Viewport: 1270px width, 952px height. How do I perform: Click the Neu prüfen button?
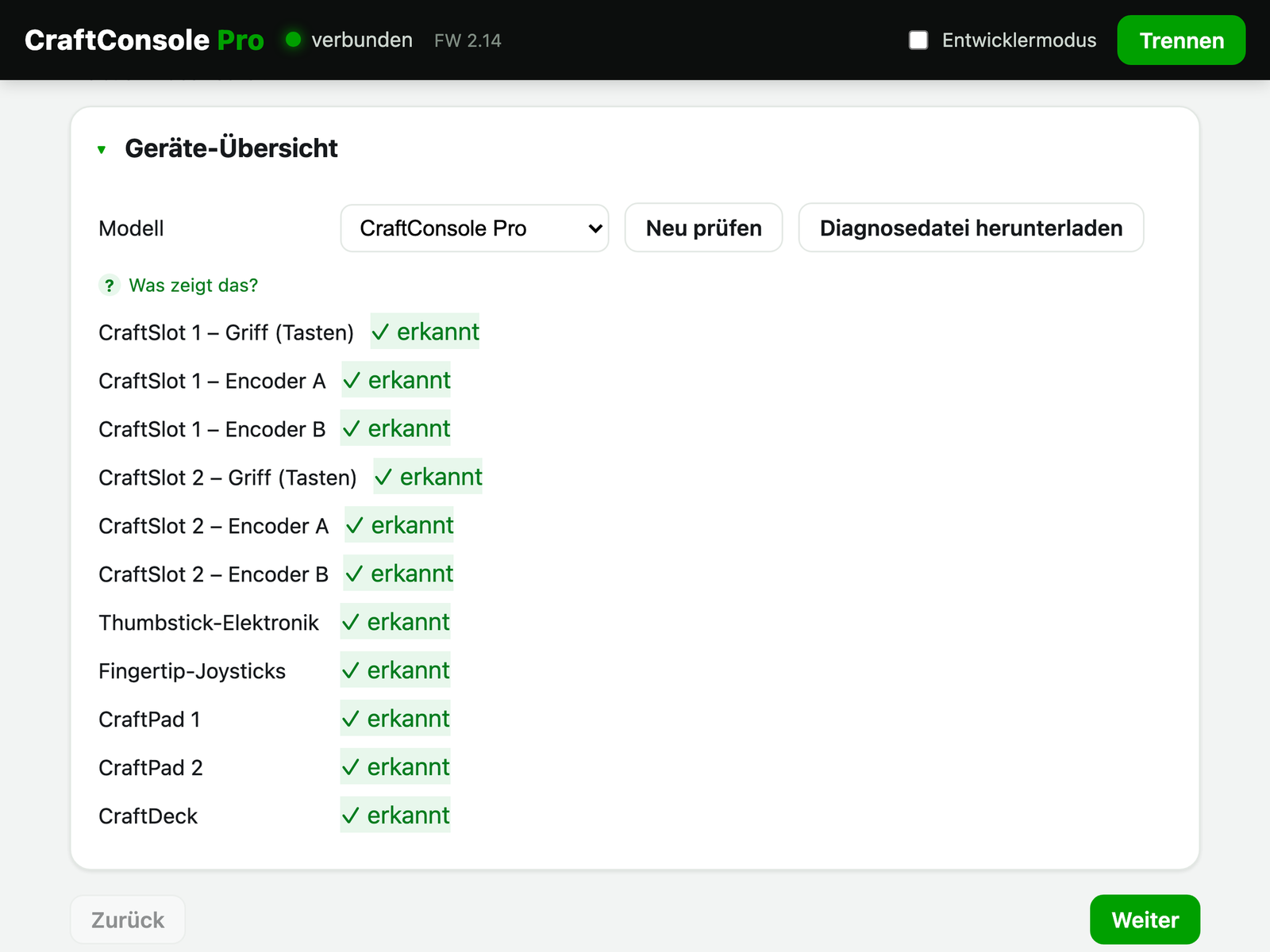[704, 228]
